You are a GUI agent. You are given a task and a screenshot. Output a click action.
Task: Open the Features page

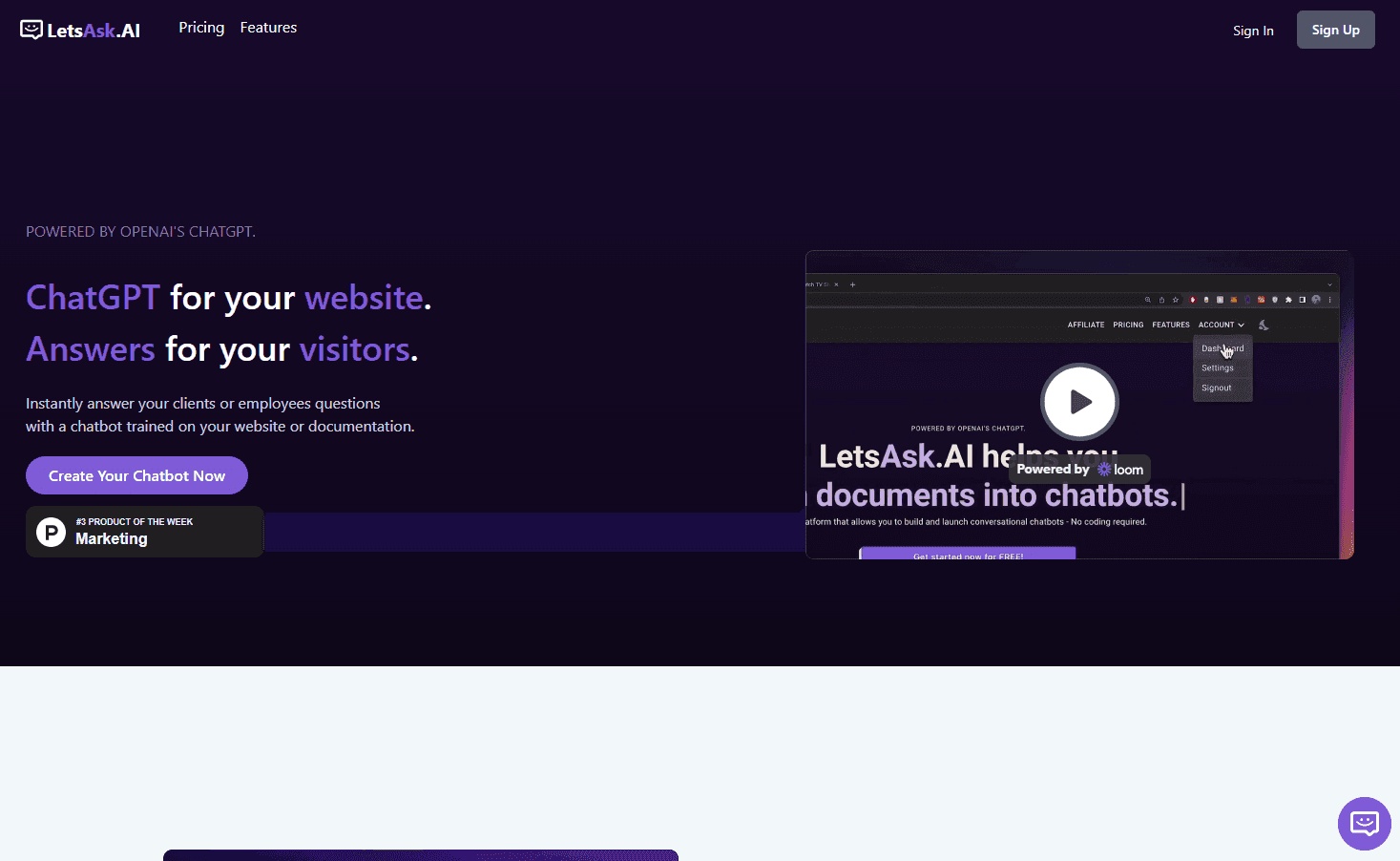268,28
